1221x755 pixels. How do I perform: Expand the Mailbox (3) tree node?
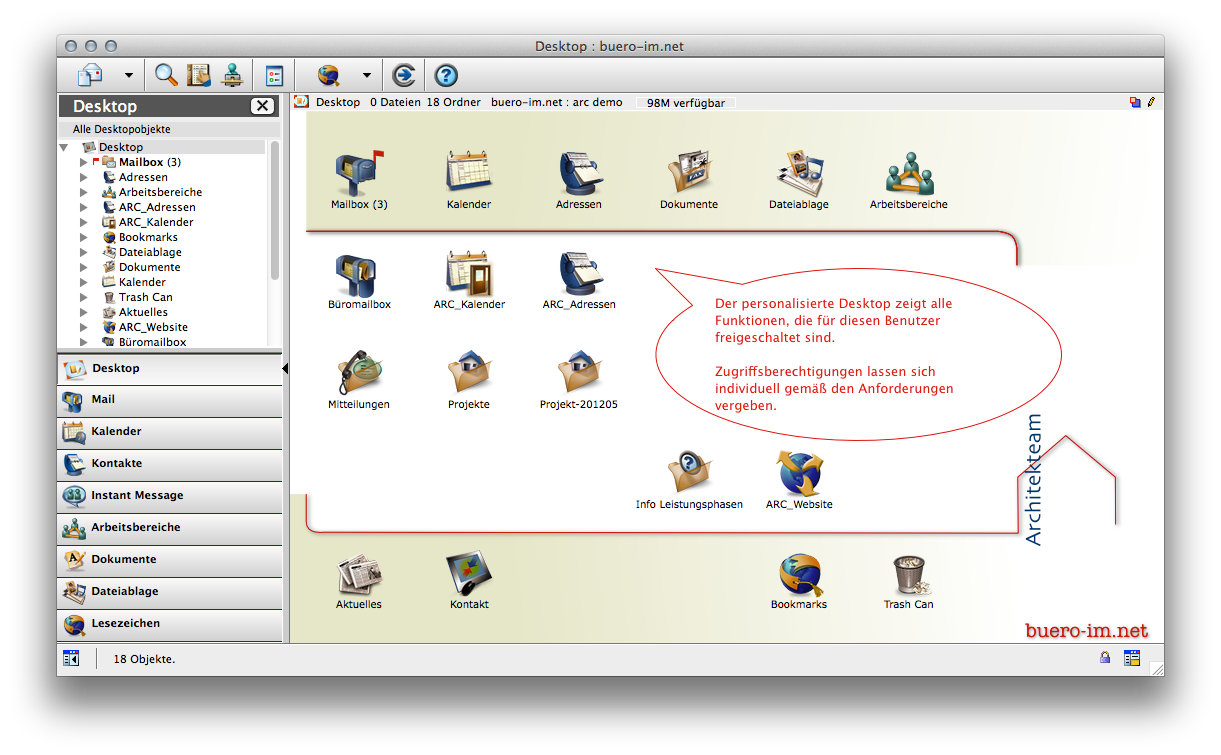point(84,162)
